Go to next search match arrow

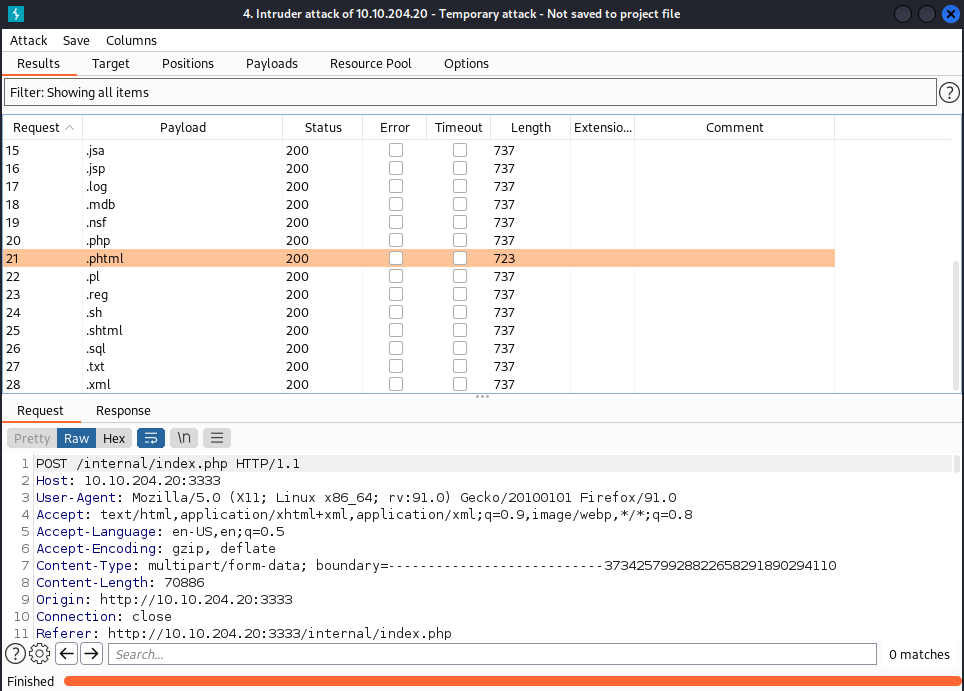(x=91, y=654)
